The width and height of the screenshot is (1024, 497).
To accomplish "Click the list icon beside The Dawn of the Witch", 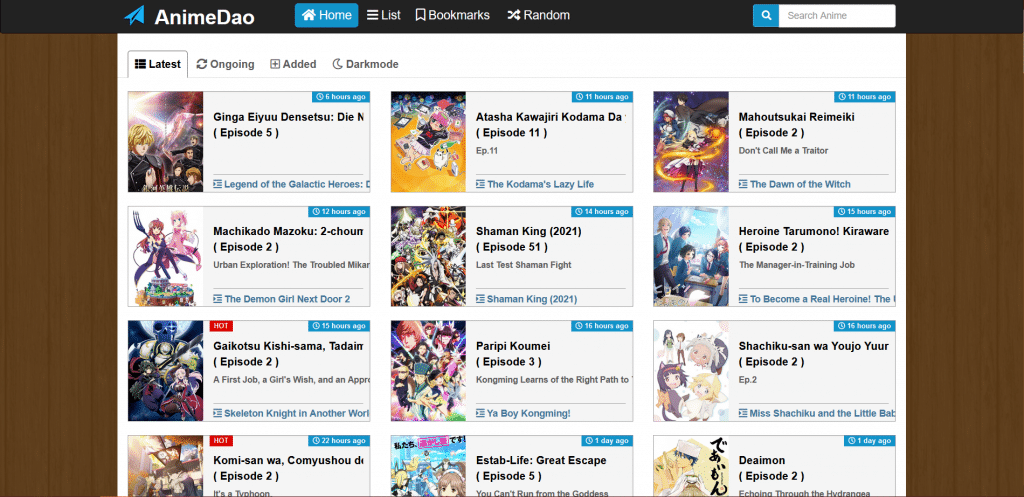I will coord(743,184).
